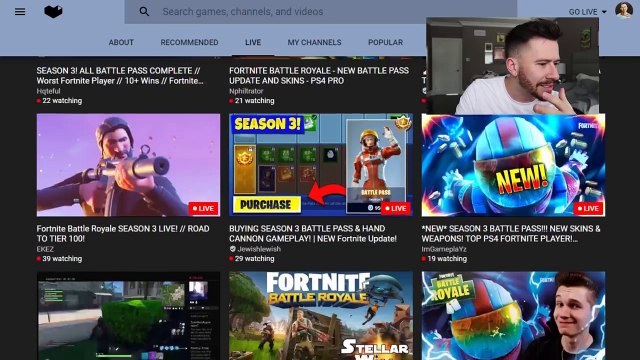
Task: Click the search magnifier icon
Action: (x=144, y=11)
